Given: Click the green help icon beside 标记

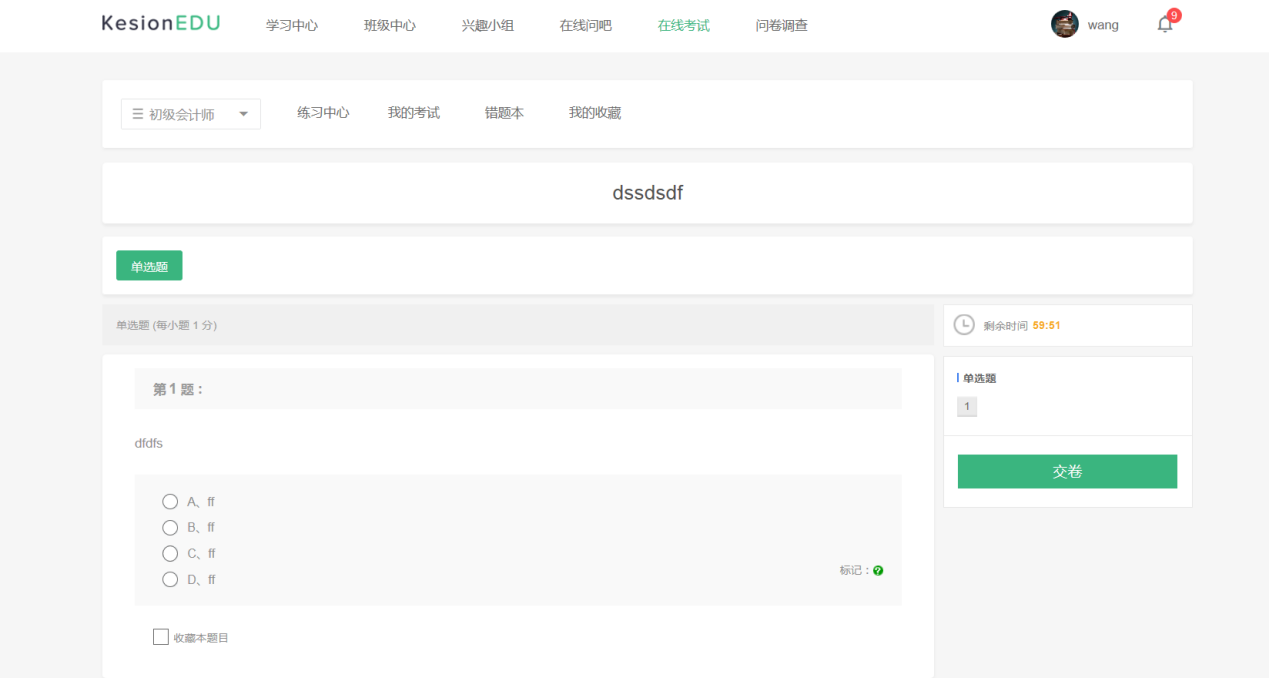Looking at the screenshot, I should tap(878, 571).
